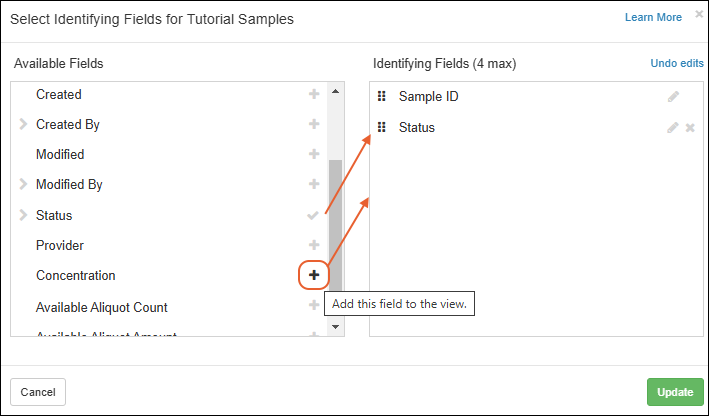Click the pencil icon for the Status field

674,128
